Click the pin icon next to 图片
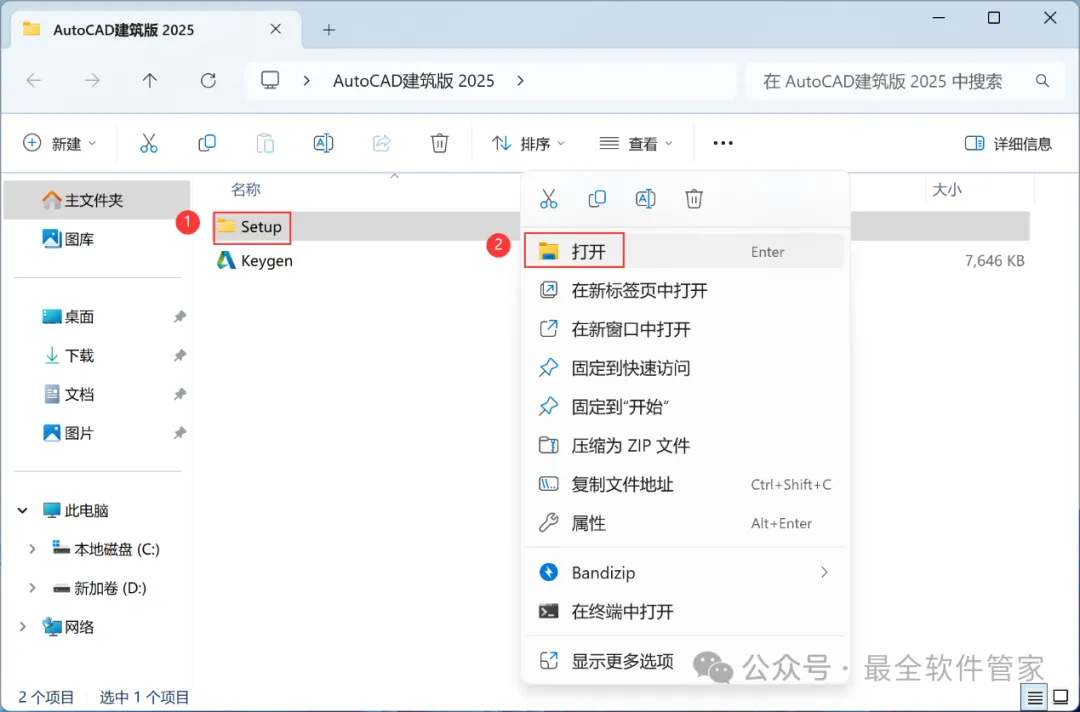The width and height of the screenshot is (1080, 712). tap(180, 433)
